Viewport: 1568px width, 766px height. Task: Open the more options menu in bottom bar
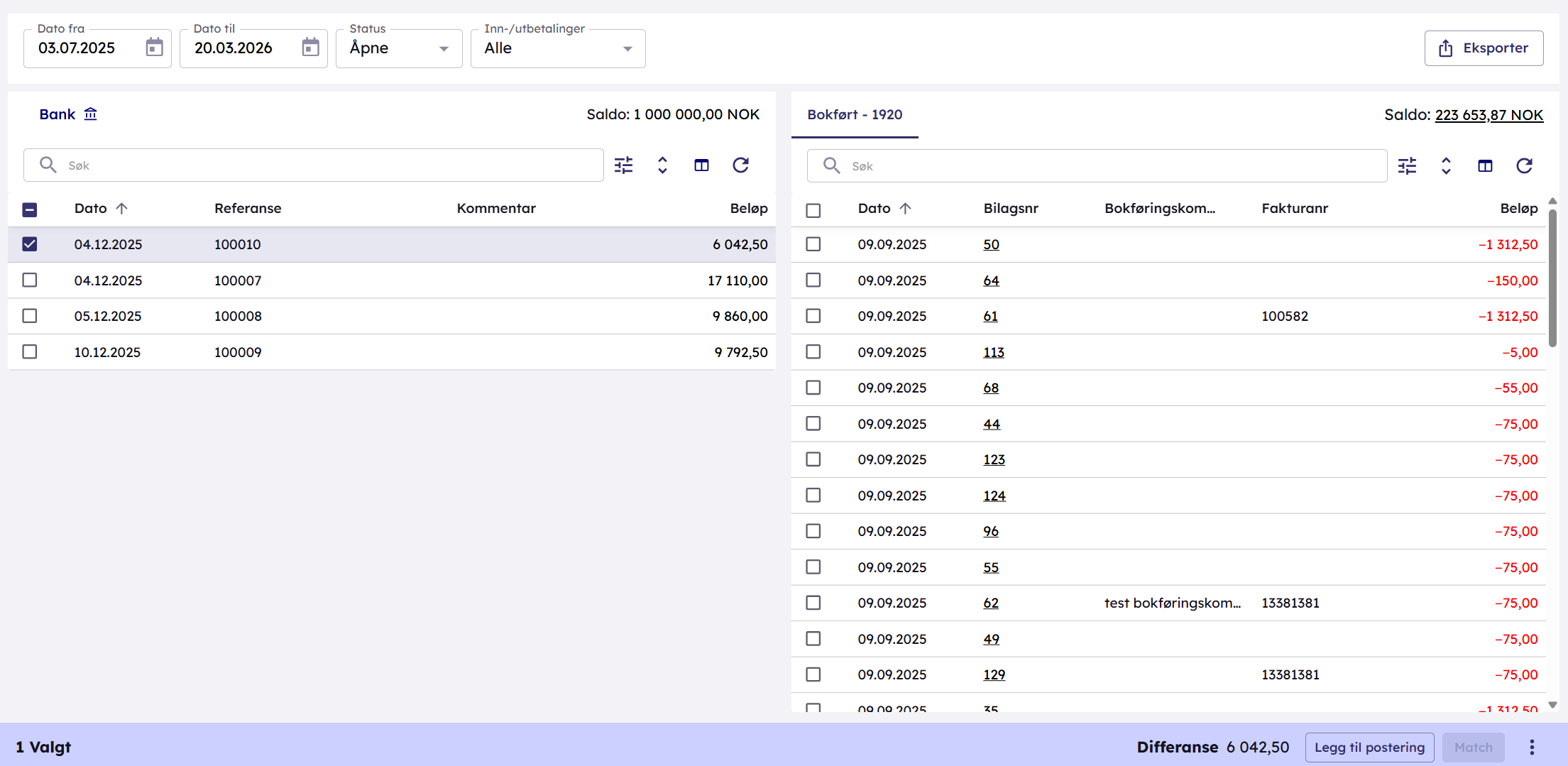(1532, 747)
